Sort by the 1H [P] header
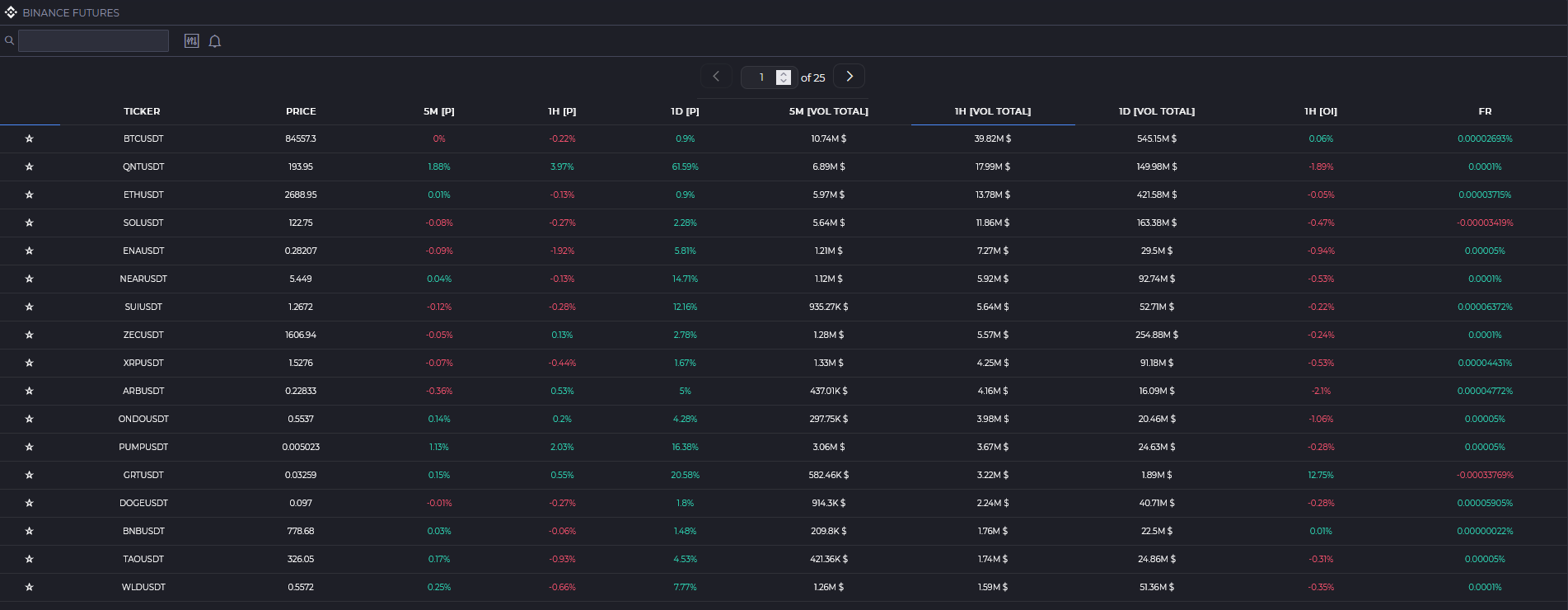 [562, 111]
